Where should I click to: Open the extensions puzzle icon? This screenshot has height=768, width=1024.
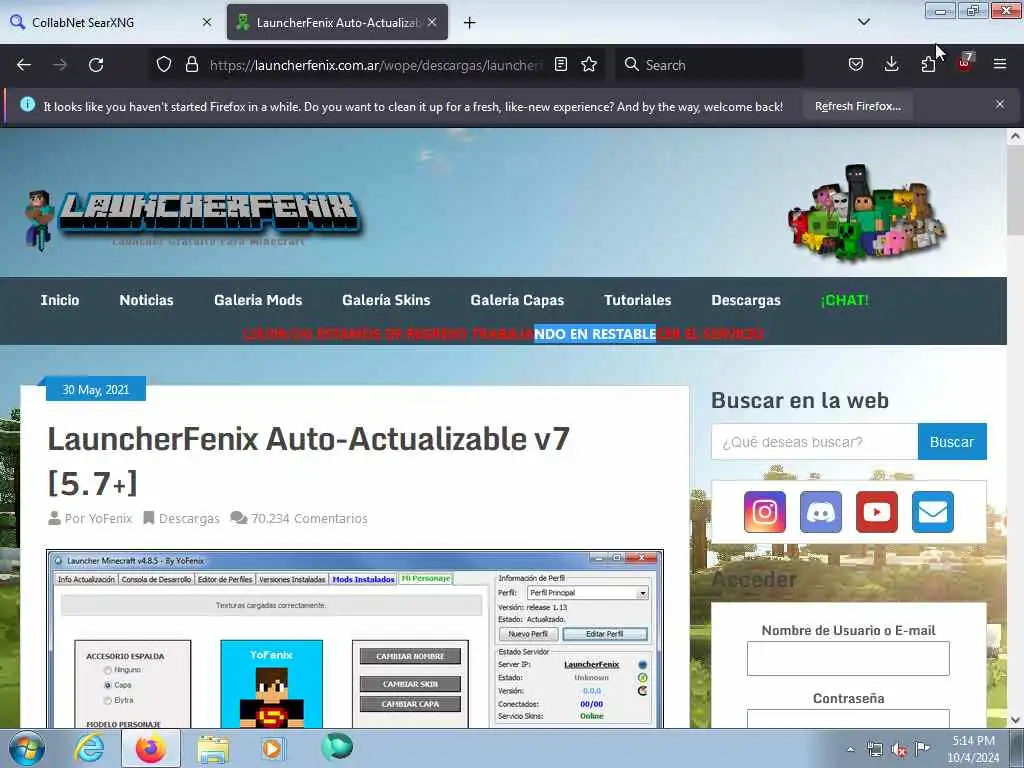tap(928, 64)
